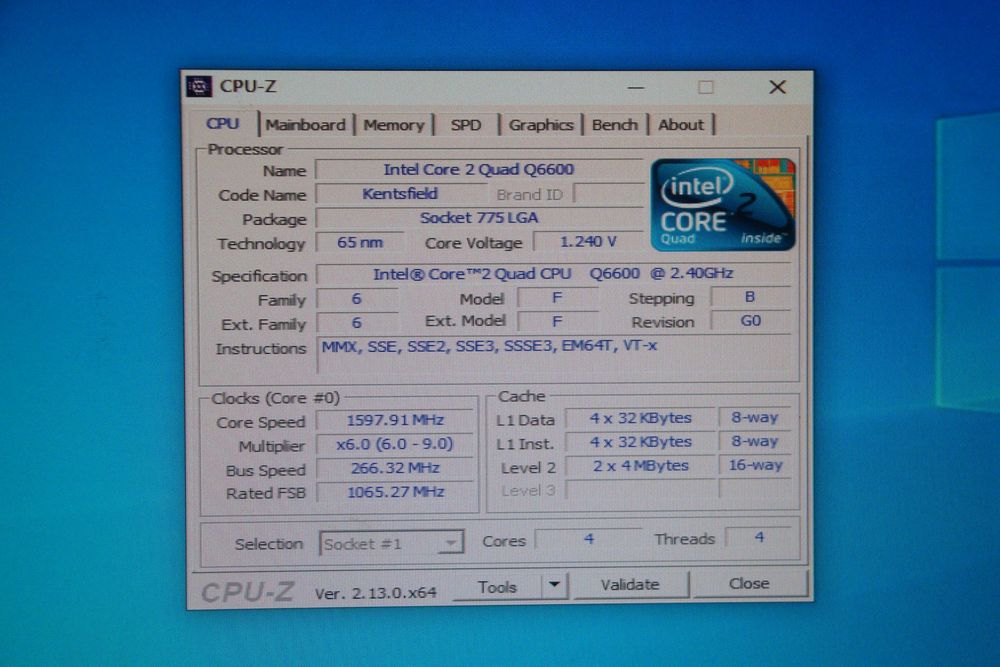Go to the Graphics tab
Image resolution: width=1000 pixels, height=667 pixels.
click(x=541, y=125)
